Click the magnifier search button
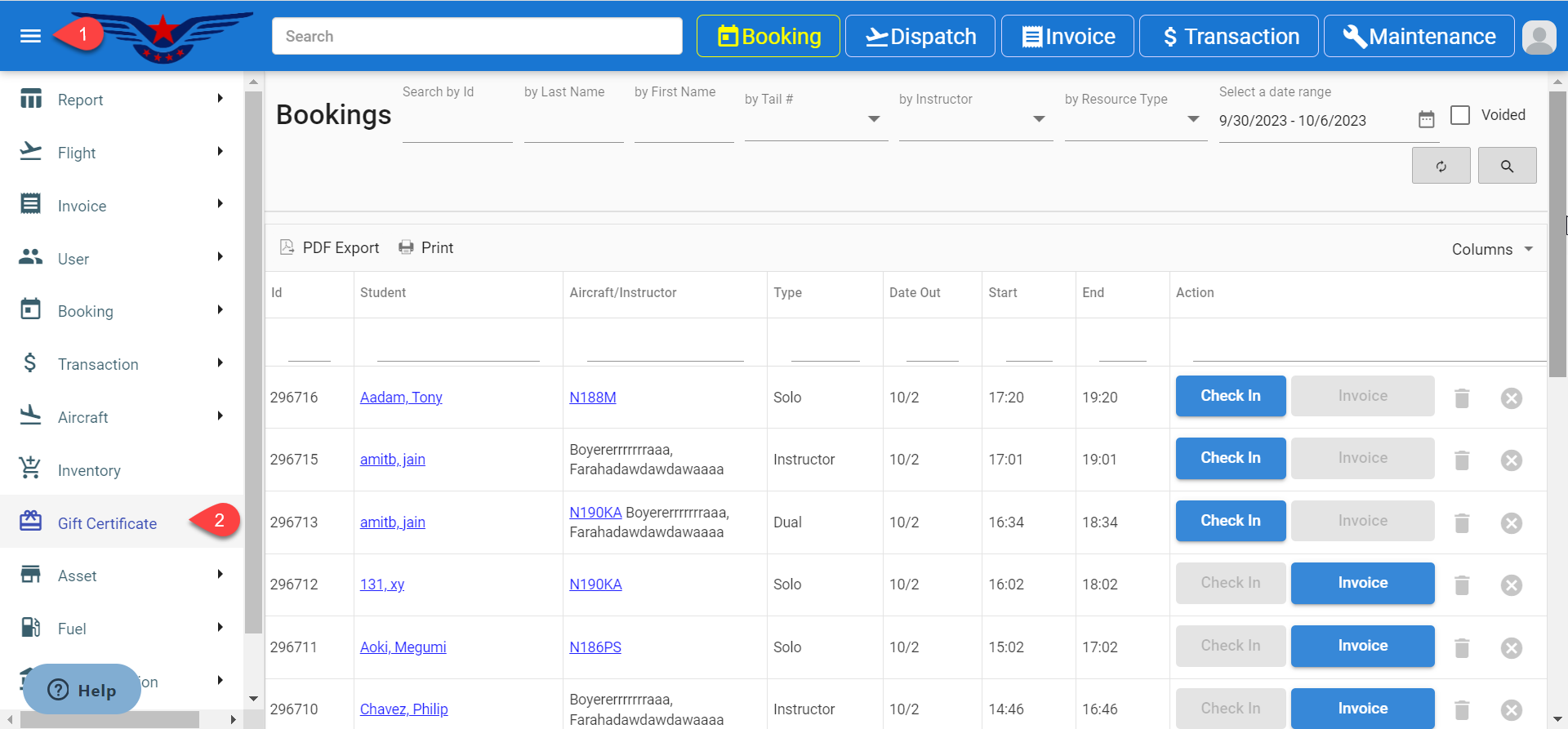Screen dimensions: 1568x729 tap(1507, 166)
